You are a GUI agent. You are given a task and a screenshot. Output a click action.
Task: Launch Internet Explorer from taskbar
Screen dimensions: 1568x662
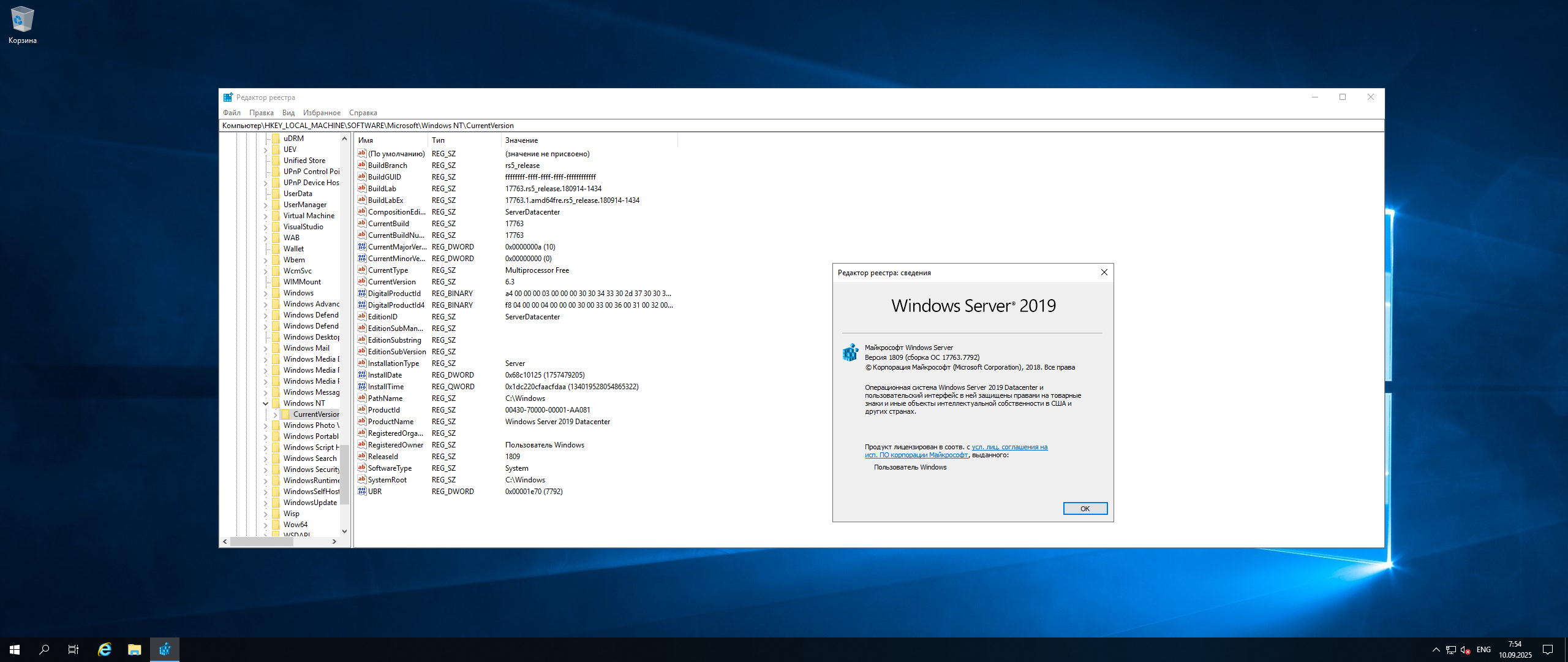pyautogui.click(x=105, y=650)
